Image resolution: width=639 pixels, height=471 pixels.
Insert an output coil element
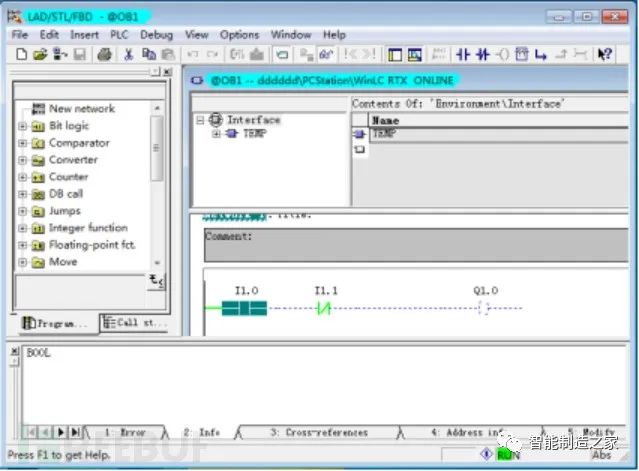pos(502,54)
